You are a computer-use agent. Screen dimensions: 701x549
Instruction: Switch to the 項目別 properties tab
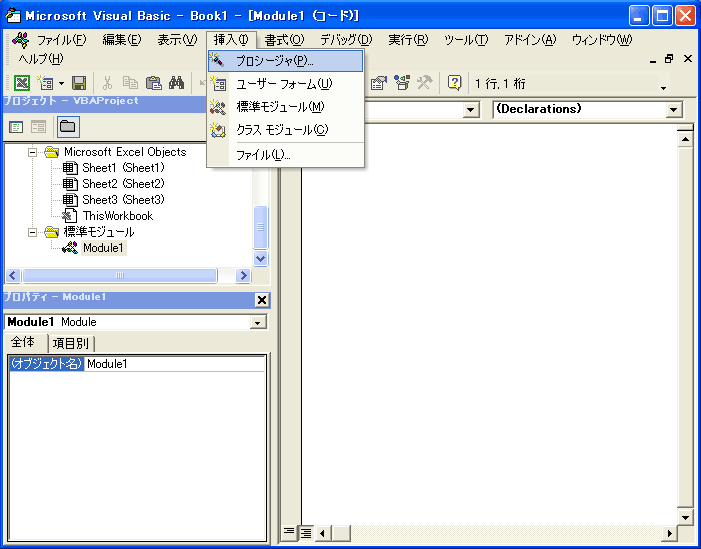[x=71, y=343]
